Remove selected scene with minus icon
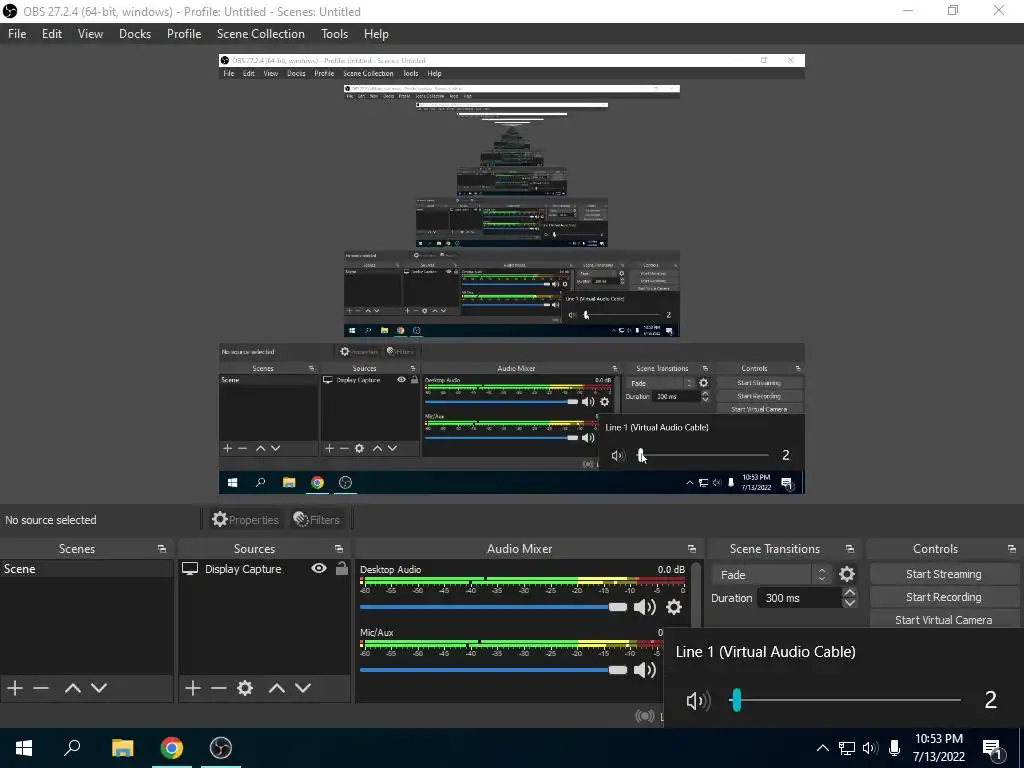Viewport: 1024px width, 768px height. click(40, 688)
